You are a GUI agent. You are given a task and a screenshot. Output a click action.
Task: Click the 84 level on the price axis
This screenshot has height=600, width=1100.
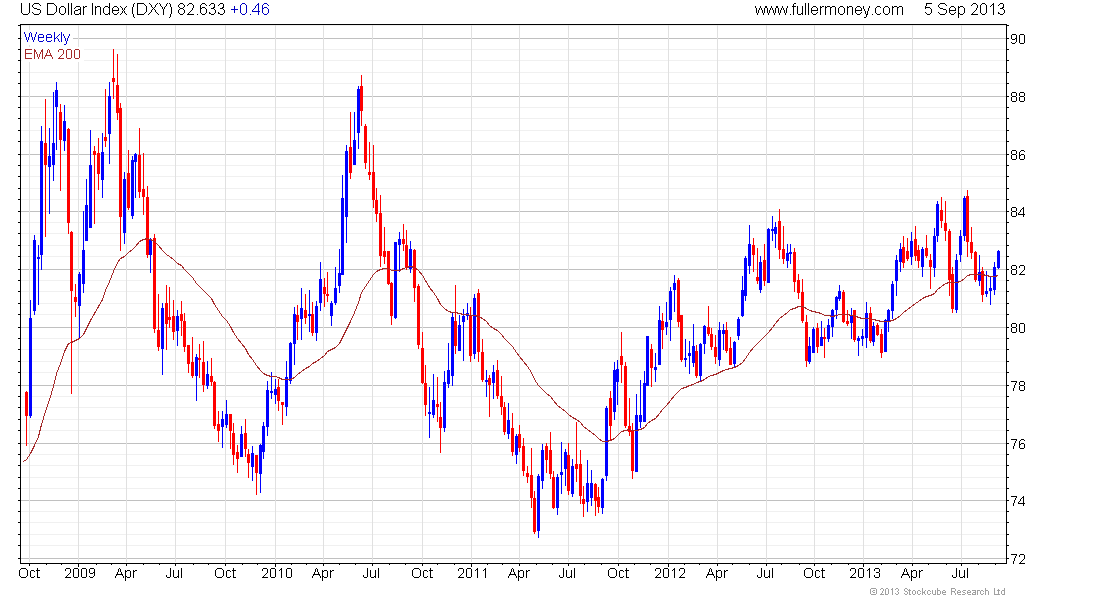click(x=1018, y=212)
